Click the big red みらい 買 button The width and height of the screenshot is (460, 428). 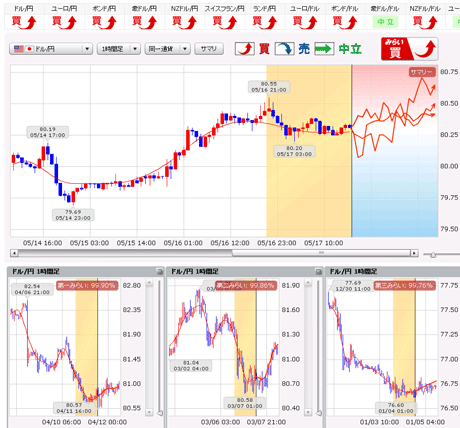point(409,49)
